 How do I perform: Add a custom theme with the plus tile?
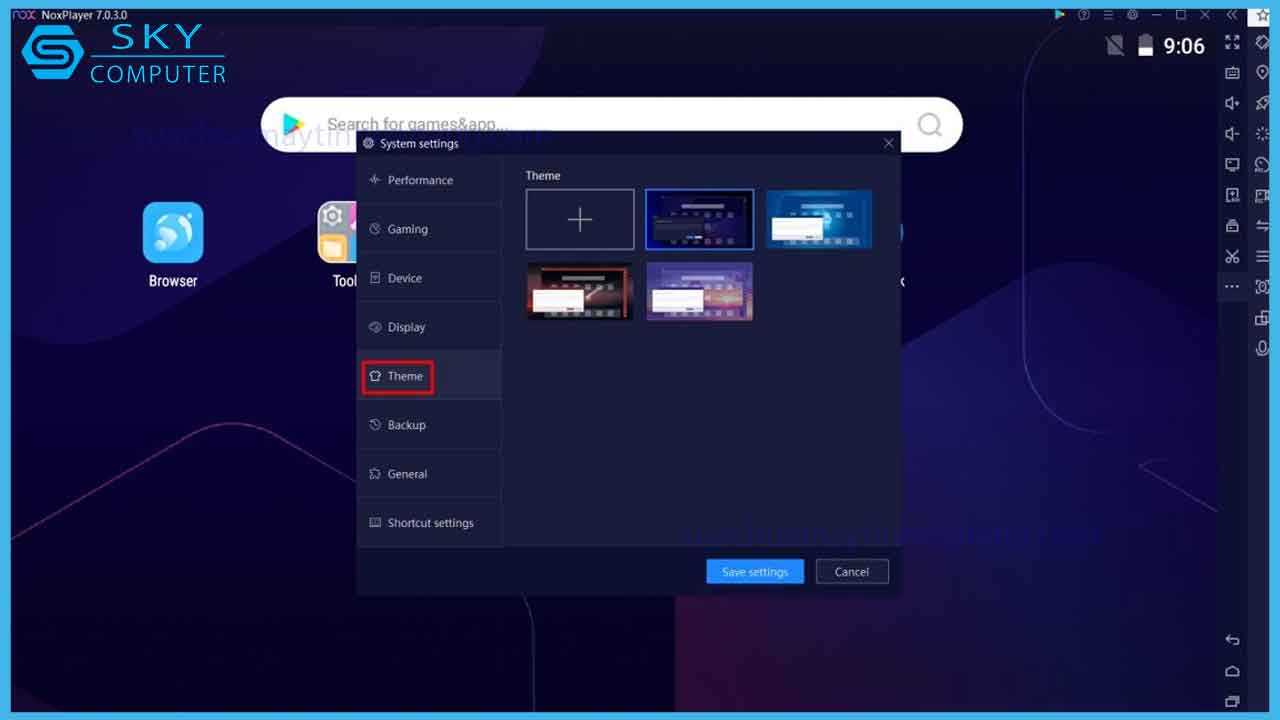pyautogui.click(x=580, y=220)
